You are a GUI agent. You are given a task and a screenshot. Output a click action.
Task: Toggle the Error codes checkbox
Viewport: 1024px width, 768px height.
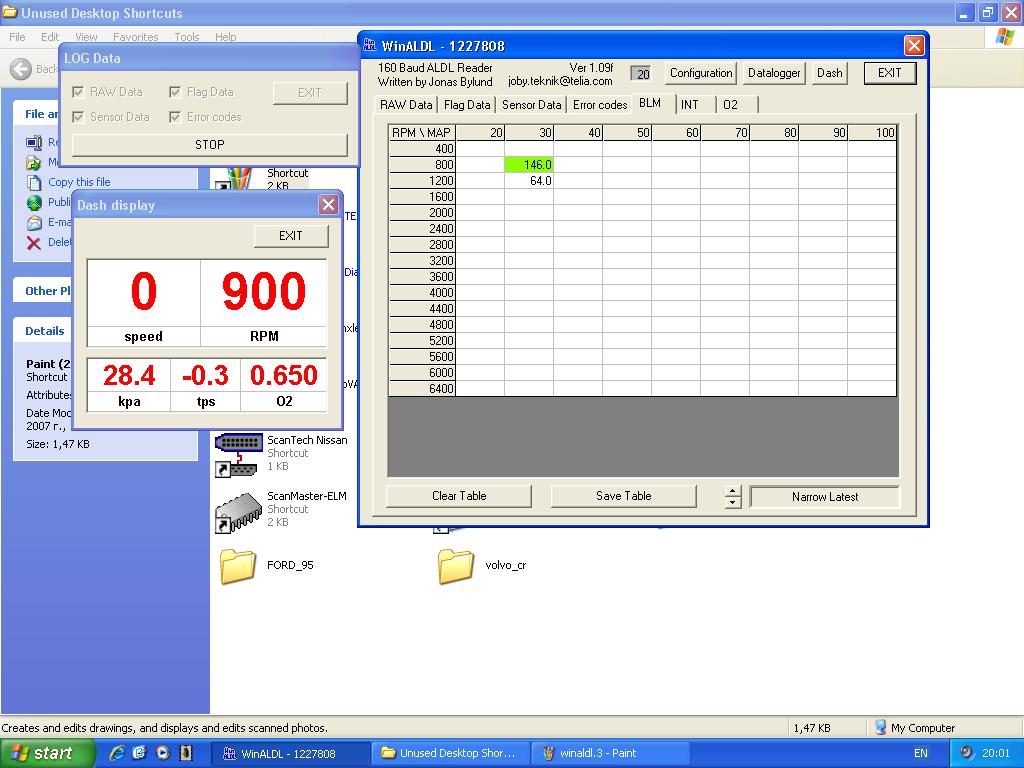(175, 117)
